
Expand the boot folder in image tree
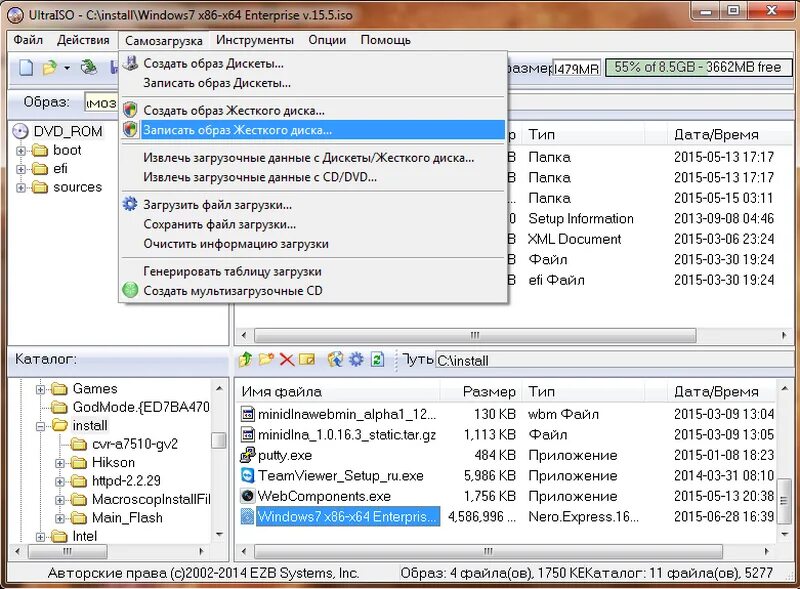[21, 151]
